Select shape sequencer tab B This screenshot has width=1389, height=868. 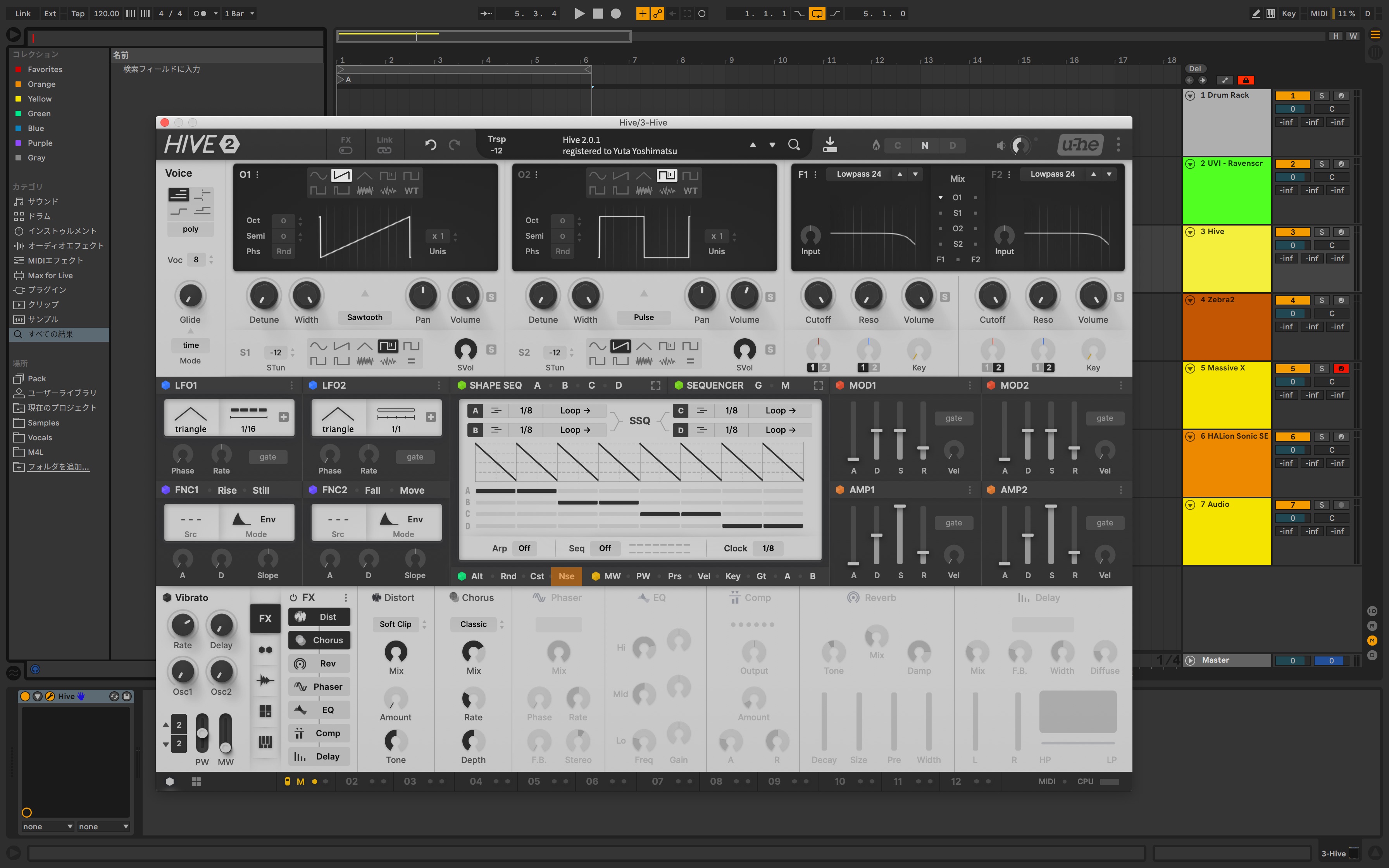pyautogui.click(x=565, y=386)
